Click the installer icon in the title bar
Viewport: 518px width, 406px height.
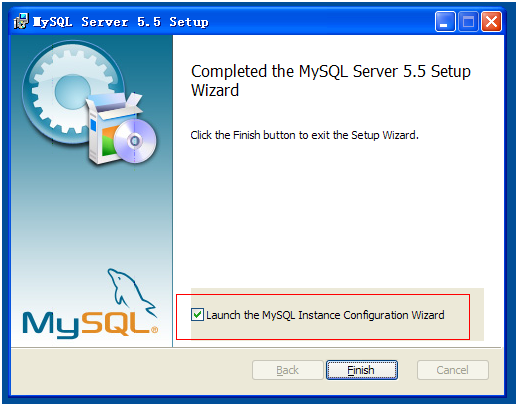pyautogui.click(x=21, y=22)
